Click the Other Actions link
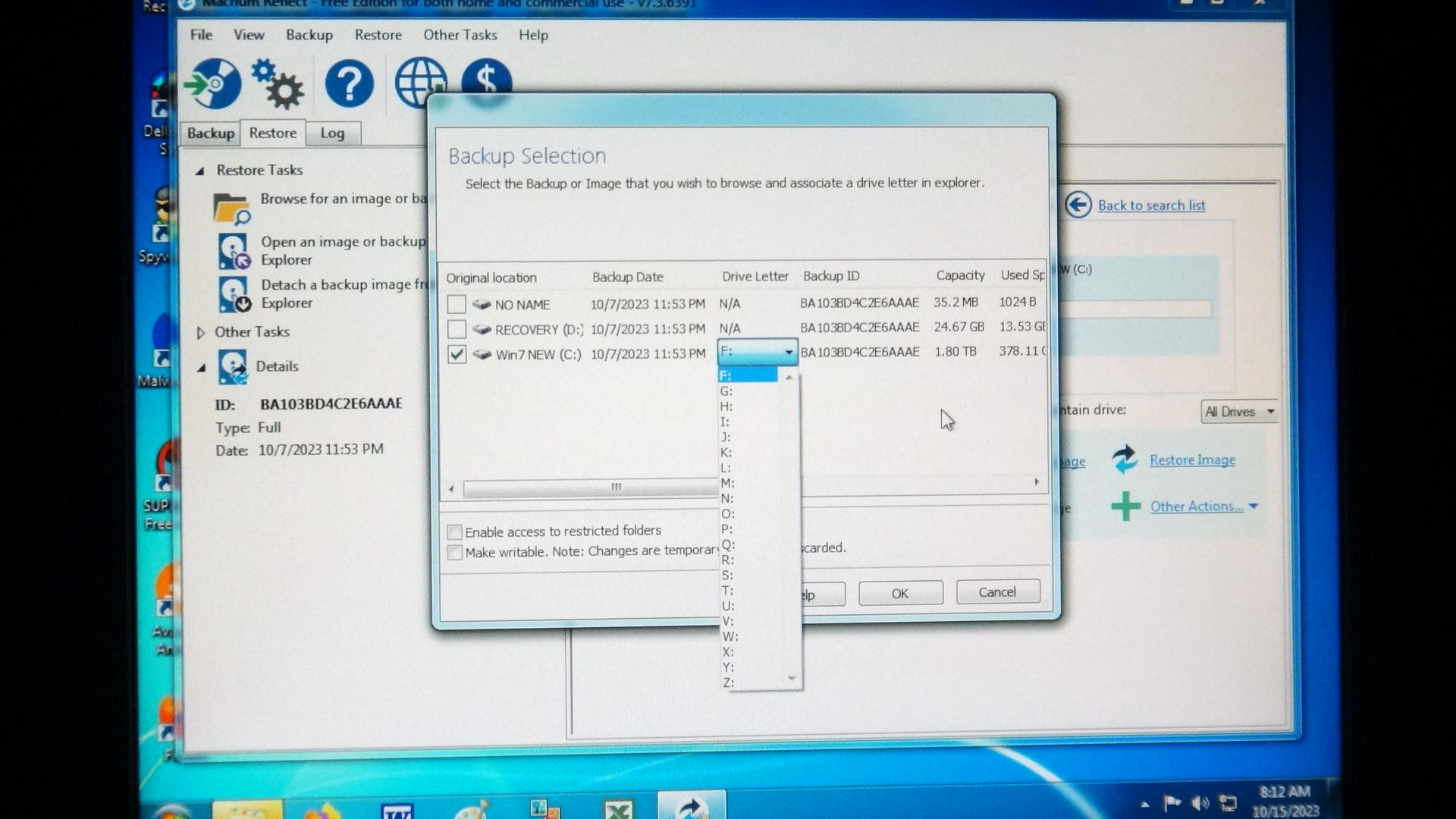Image resolution: width=1456 pixels, height=819 pixels. point(1197,507)
